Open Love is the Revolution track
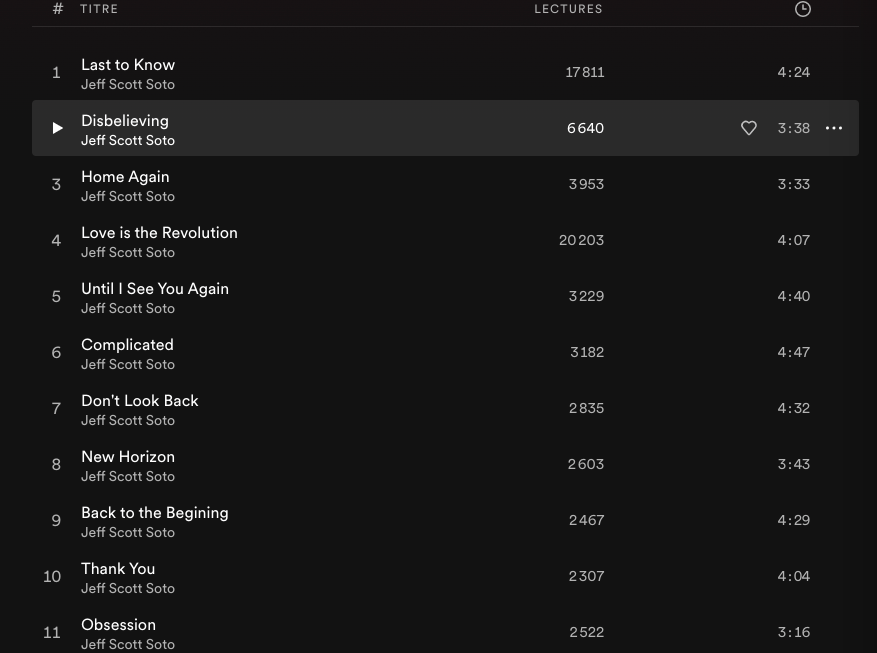 tap(159, 233)
